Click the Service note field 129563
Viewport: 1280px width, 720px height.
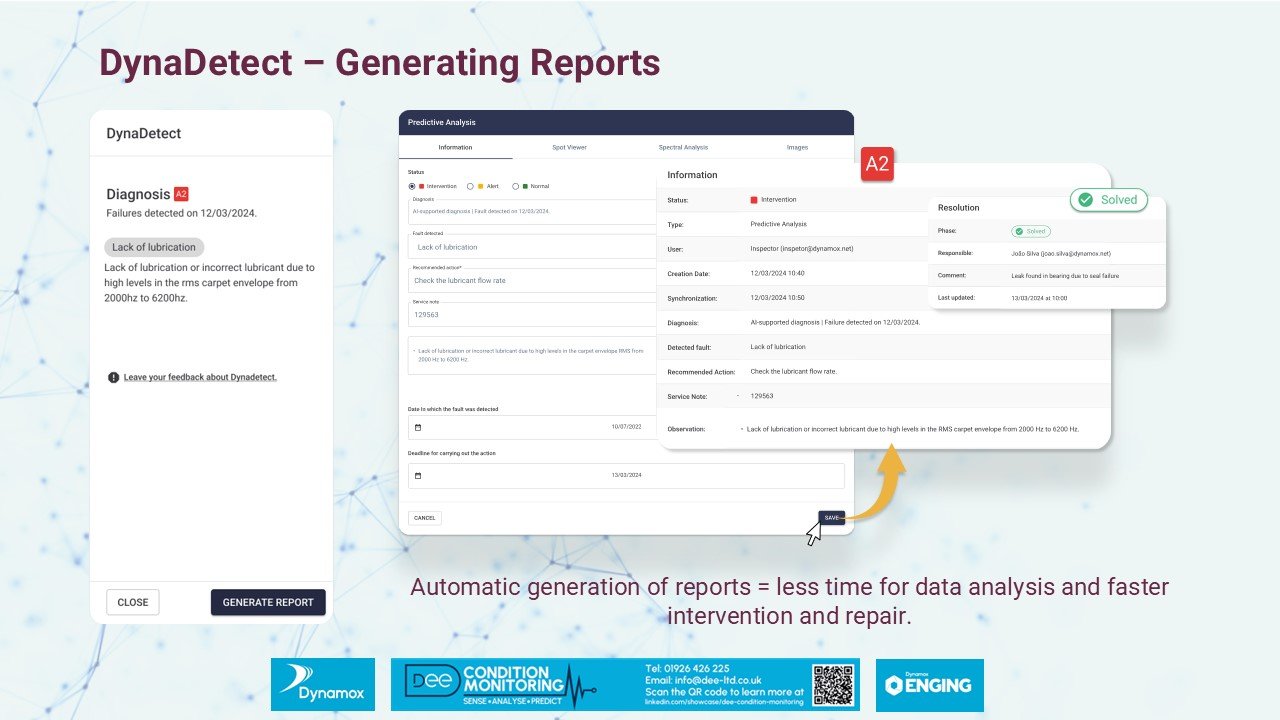(532, 314)
